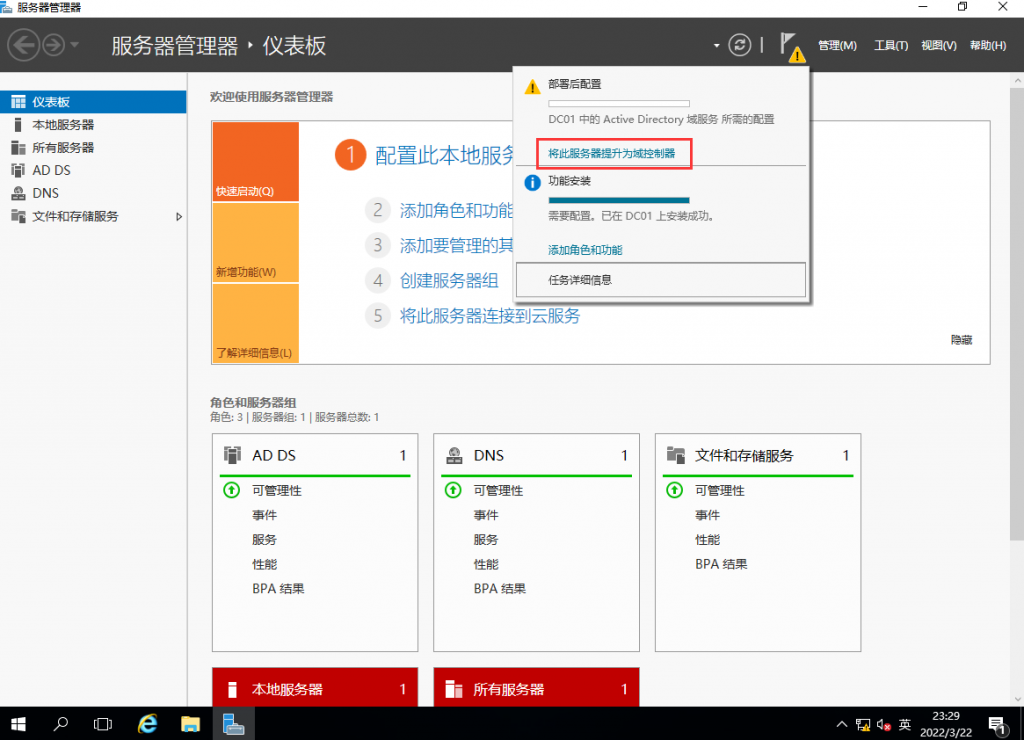The image size is (1024, 740).
Task: Open 性能 in the 文件和存储服务 tile
Action: (707, 539)
